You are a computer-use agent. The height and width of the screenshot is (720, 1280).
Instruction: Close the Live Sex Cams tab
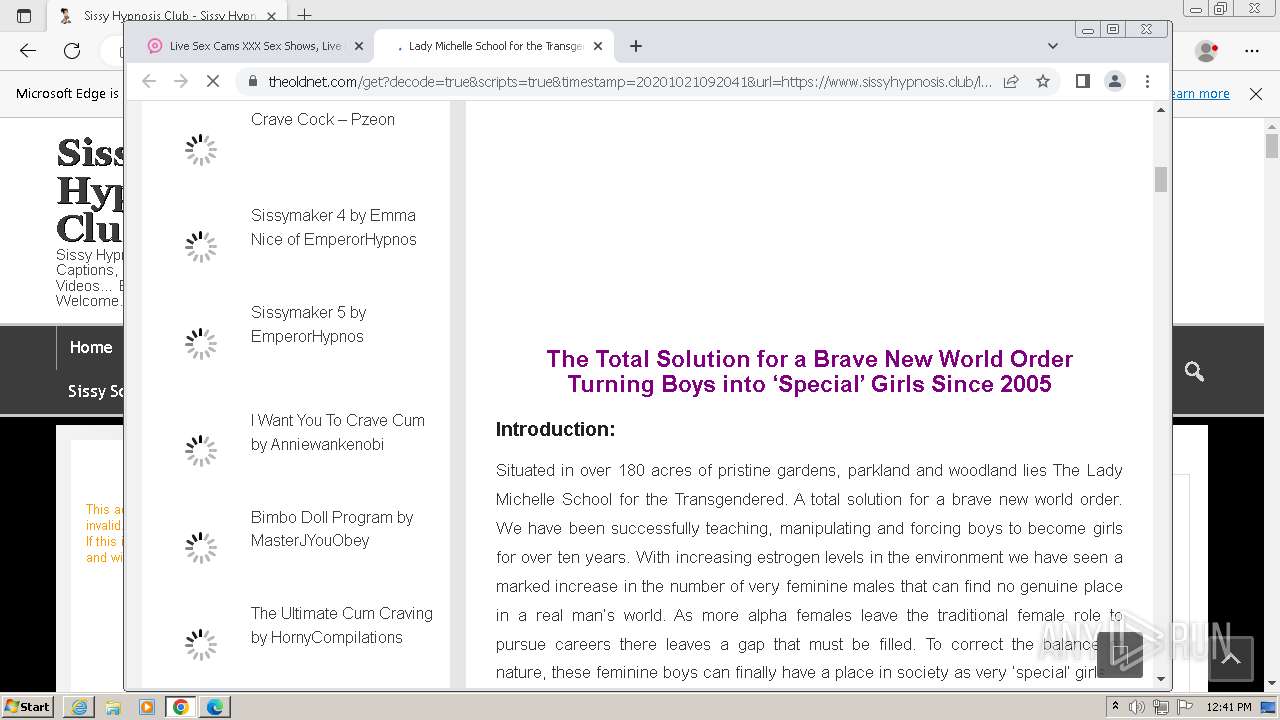(x=358, y=46)
